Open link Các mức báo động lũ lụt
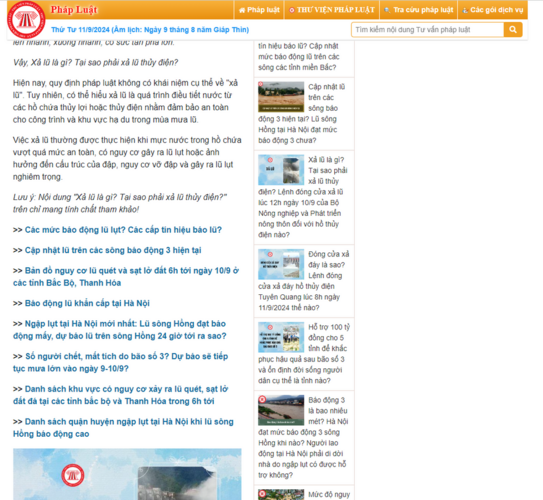Image resolution: width=543 pixels, height=500 pixels. [x=123, y=230]
